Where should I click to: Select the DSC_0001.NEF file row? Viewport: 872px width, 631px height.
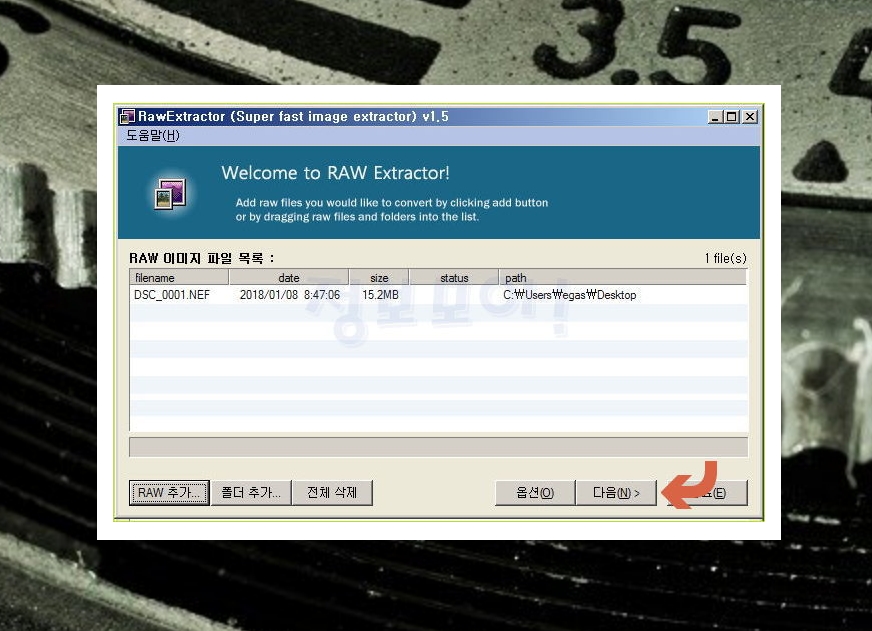click(x=438, y=295)
